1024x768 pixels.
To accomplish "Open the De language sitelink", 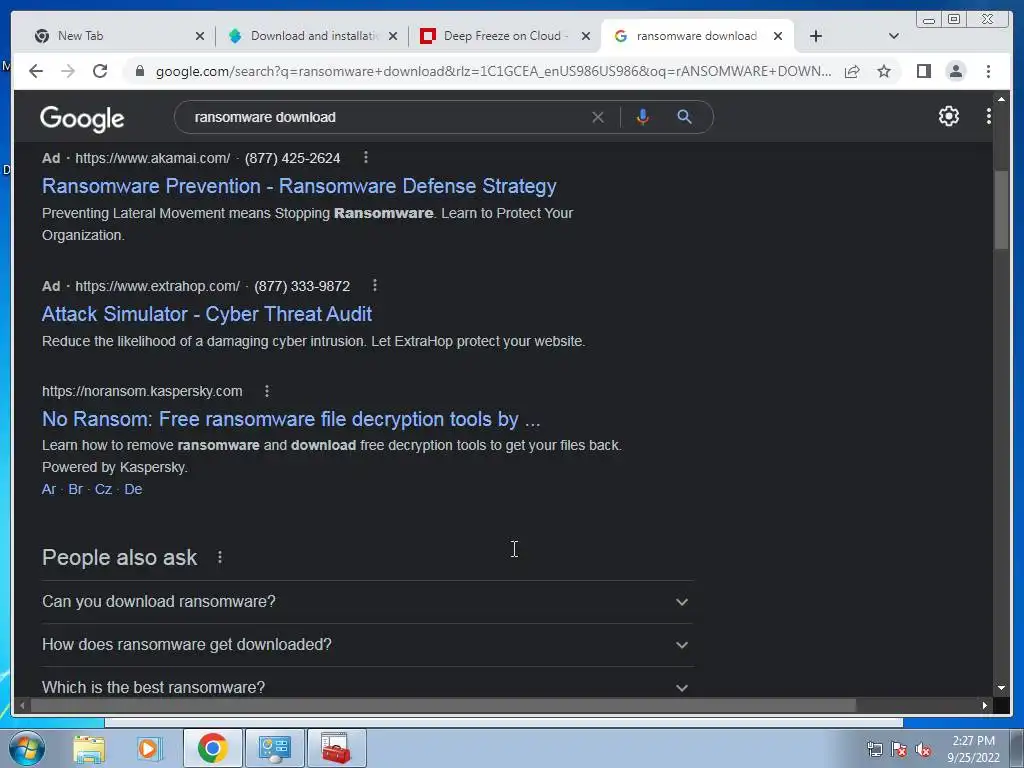I will coord(133,489).
